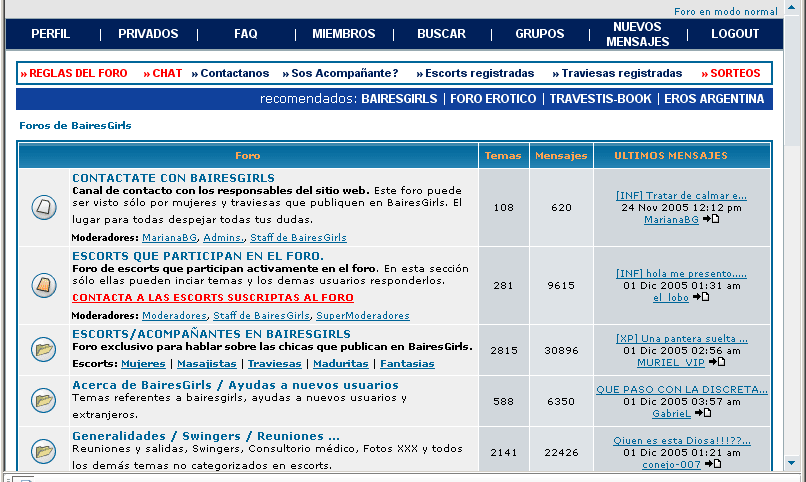Open Traviesas registradas link

[617, 73]
